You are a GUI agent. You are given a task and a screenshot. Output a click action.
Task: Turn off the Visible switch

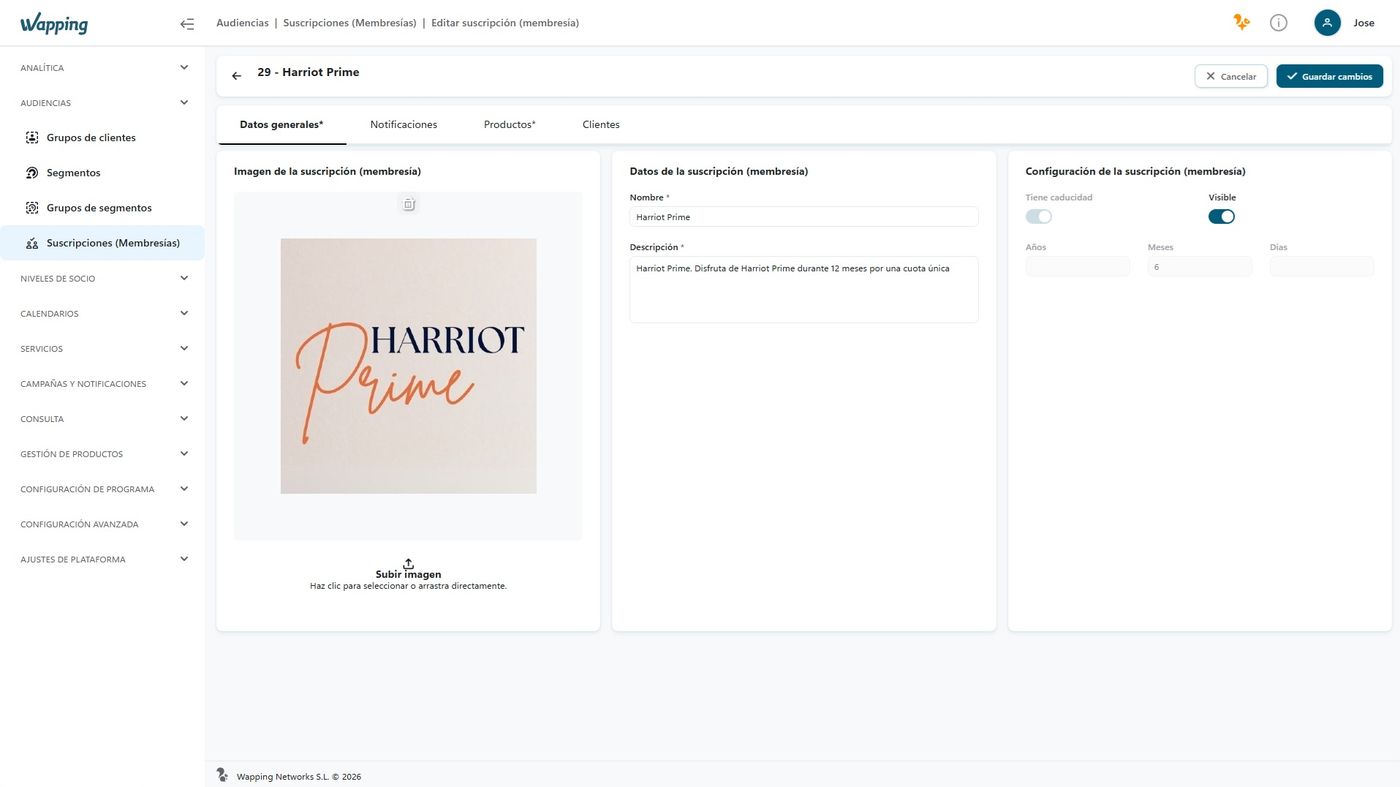[1222, 216]
